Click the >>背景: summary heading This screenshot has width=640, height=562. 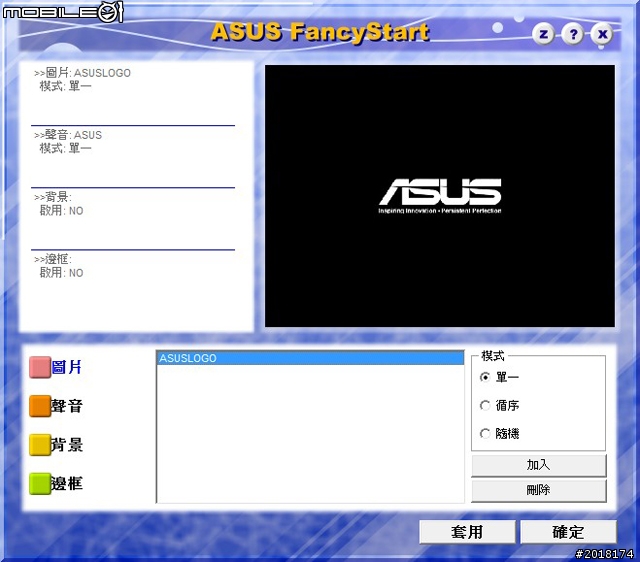tap(53, 197)
